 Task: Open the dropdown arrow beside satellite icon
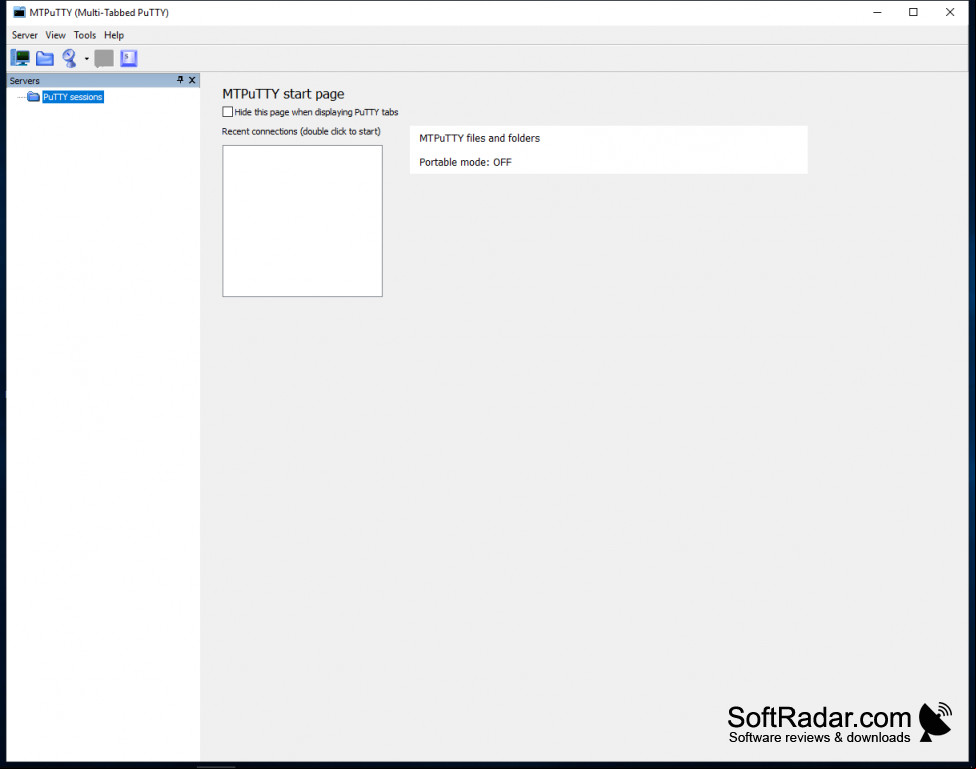[x=87, y=59]
